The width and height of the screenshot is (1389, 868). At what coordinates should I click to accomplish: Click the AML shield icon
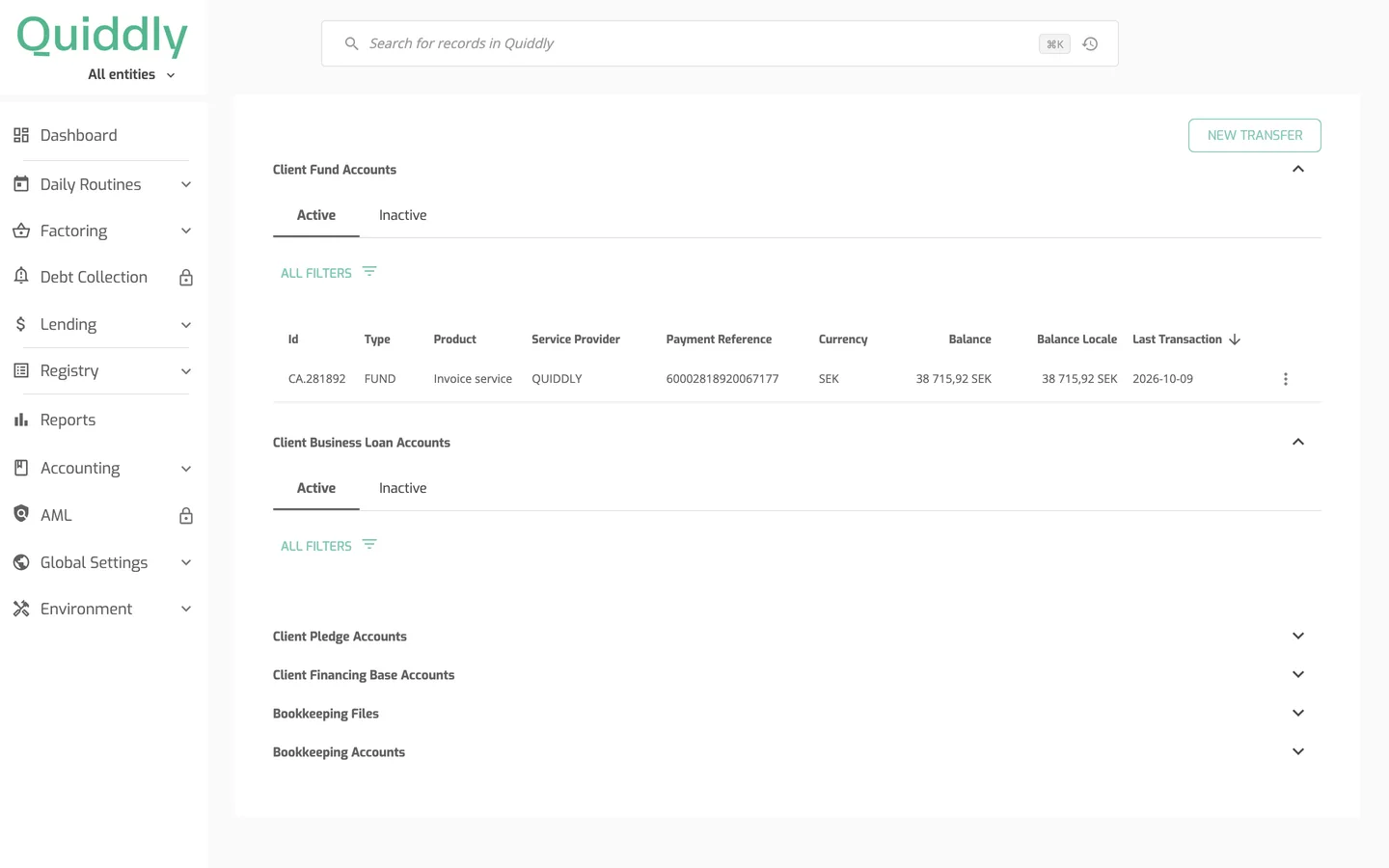(x=21, y=514)
